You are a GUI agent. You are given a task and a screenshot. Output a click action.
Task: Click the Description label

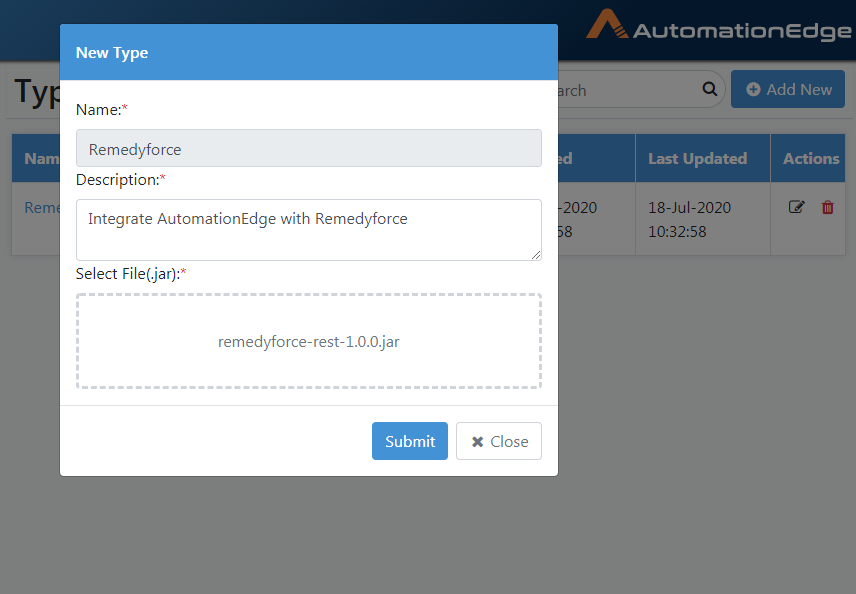pos(121,180)
